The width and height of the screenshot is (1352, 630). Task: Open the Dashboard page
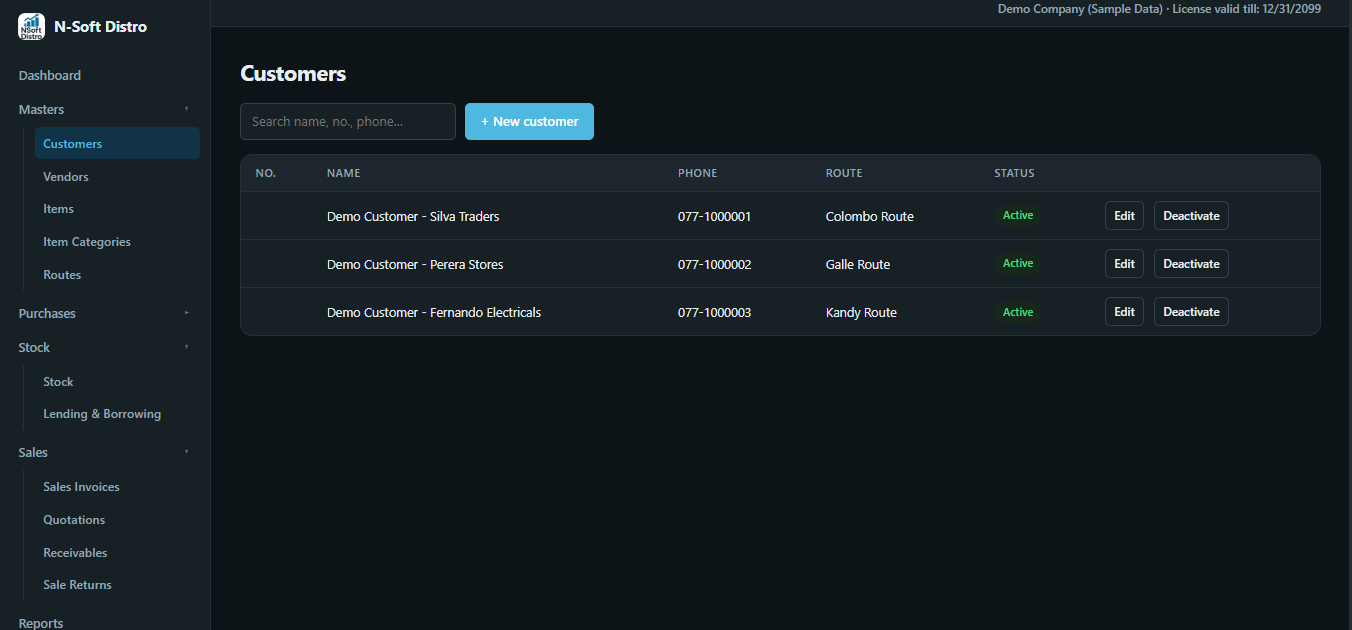pos(50,76)
